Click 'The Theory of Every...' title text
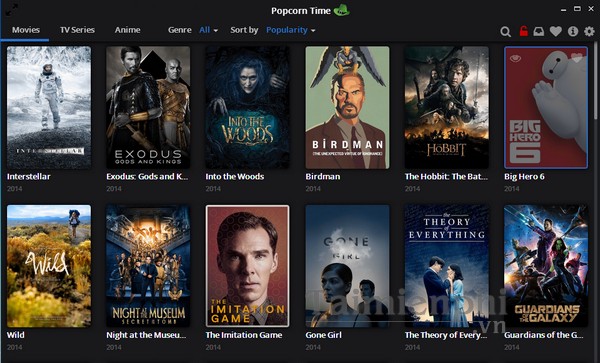This screenshot has height=363, width=600. [x=446, y=335]
